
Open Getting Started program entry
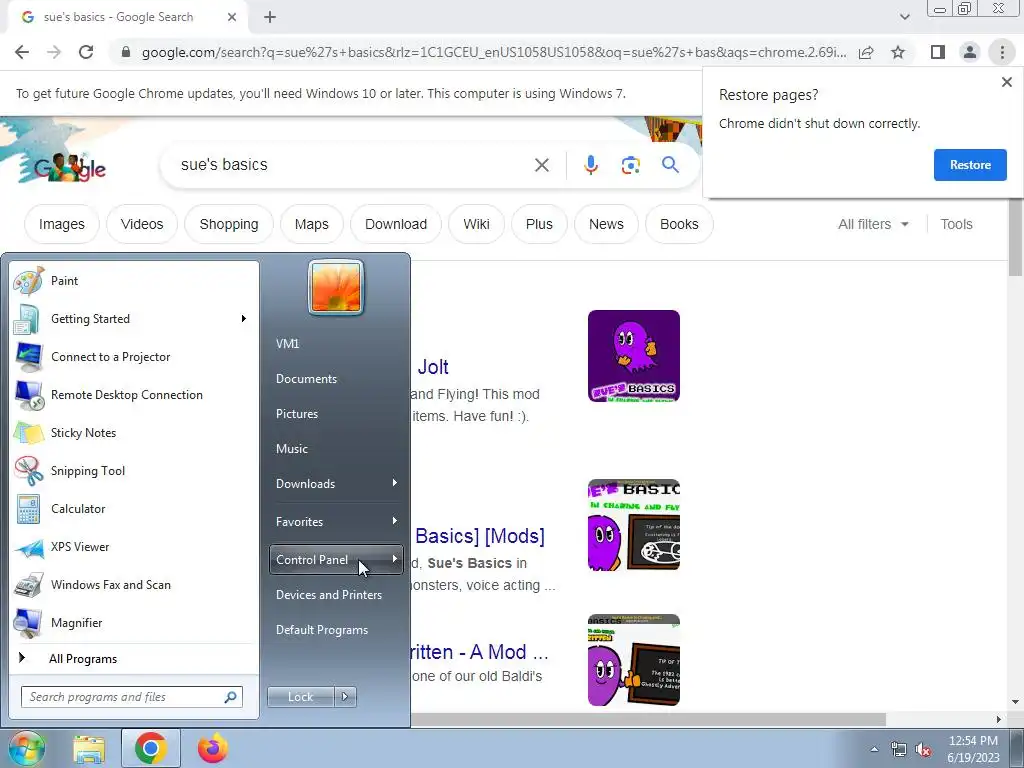(x=134, y=319)
